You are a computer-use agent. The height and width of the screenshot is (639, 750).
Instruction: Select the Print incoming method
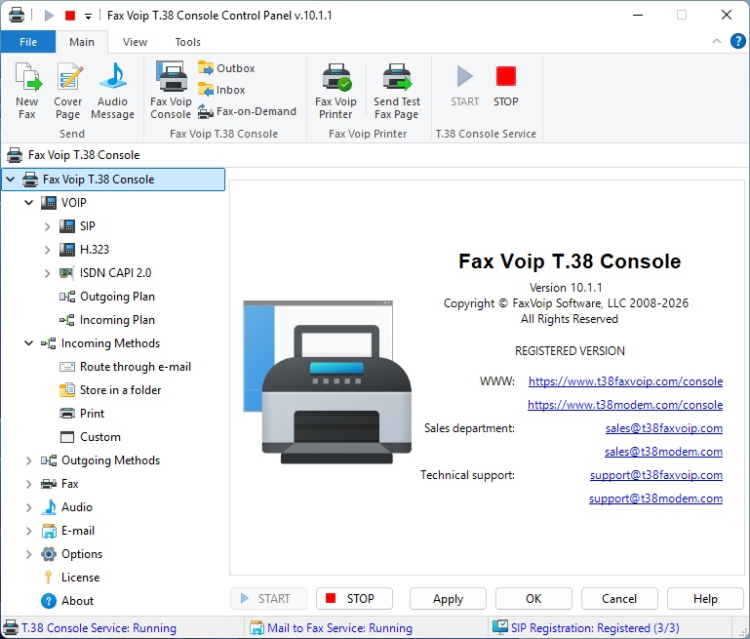pyautogui.click(x=82, y=414)
